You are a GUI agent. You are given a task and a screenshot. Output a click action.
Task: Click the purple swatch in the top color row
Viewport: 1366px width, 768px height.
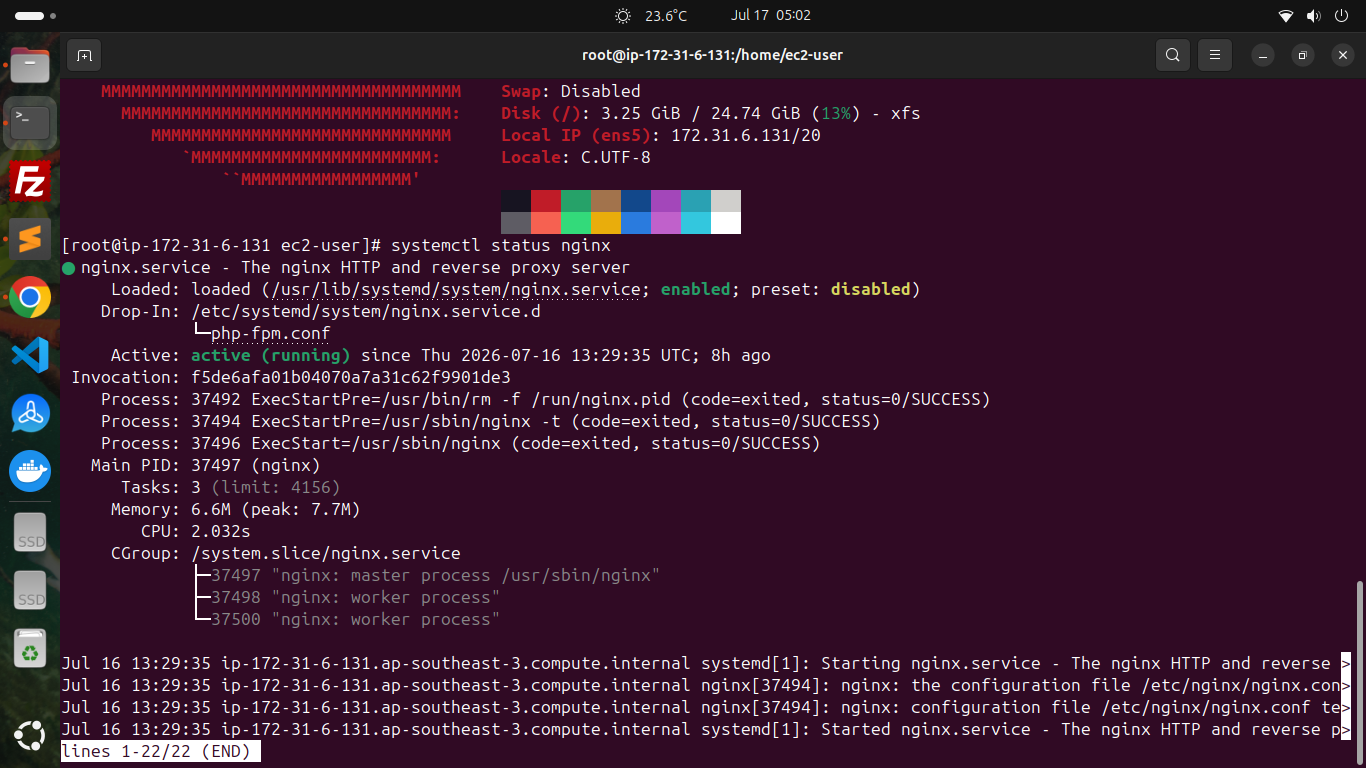[666, 201]
